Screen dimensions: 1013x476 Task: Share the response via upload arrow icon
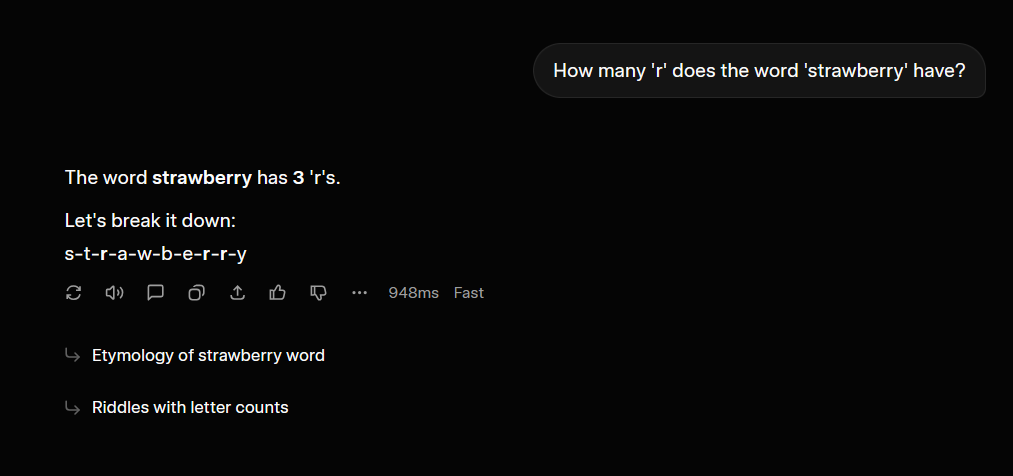click(238, 293)
